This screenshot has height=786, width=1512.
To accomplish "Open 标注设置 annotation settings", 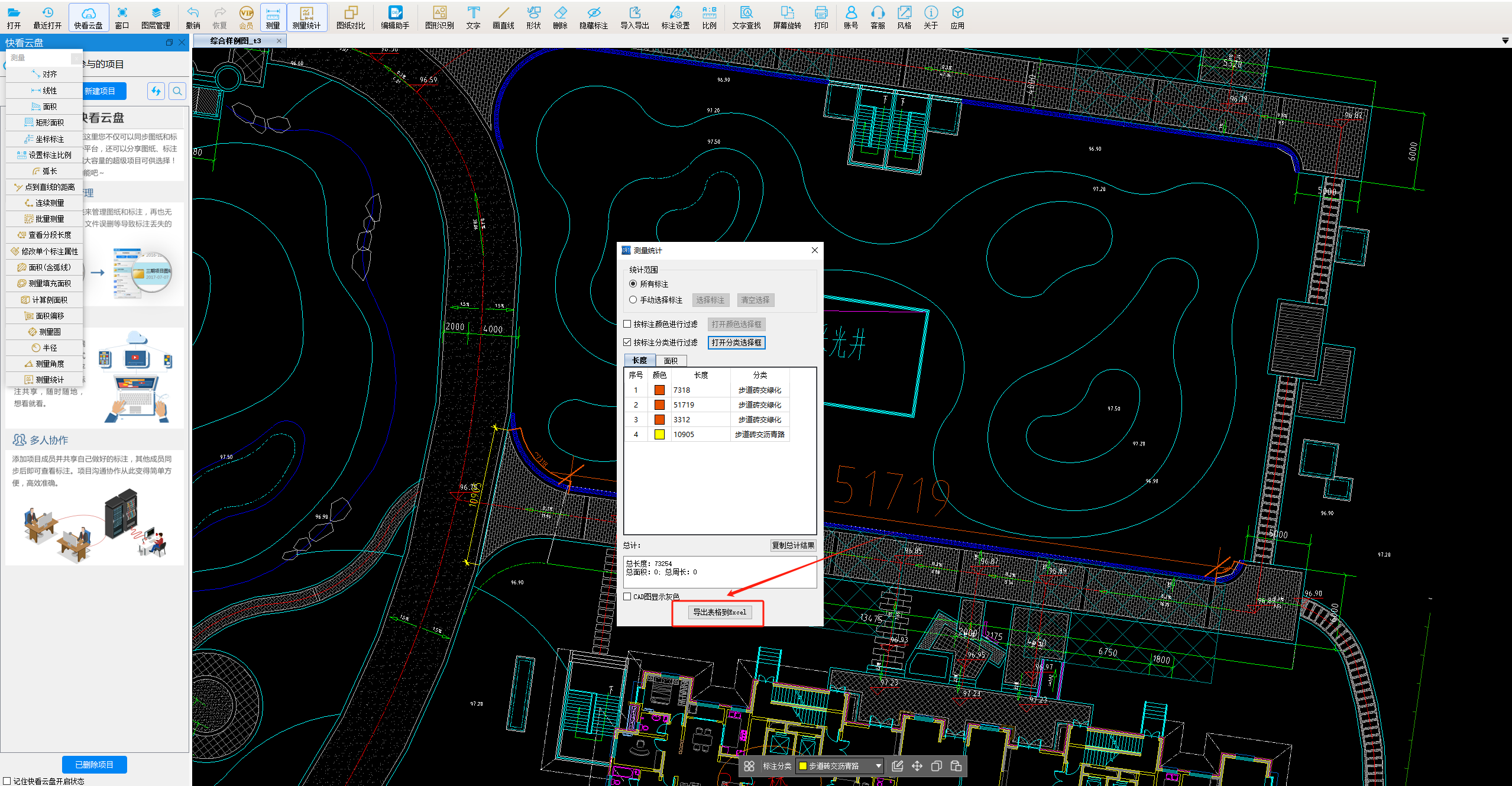I will [x=675, y=17].
